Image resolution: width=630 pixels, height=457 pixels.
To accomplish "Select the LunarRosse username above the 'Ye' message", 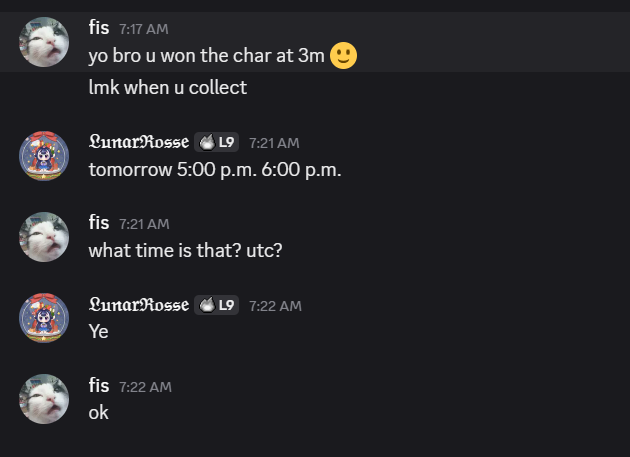I will (138, 305).
